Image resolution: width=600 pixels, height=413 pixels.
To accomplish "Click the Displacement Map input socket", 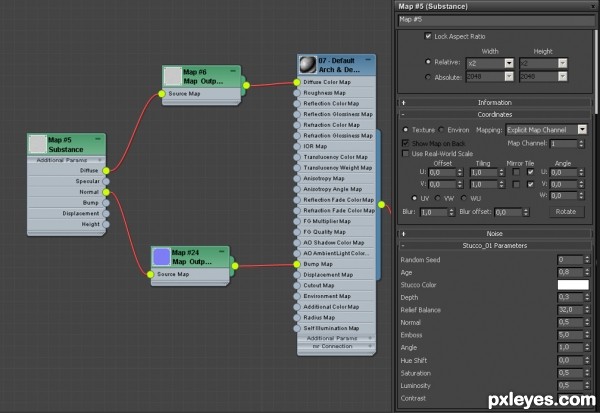I will 297,275.
